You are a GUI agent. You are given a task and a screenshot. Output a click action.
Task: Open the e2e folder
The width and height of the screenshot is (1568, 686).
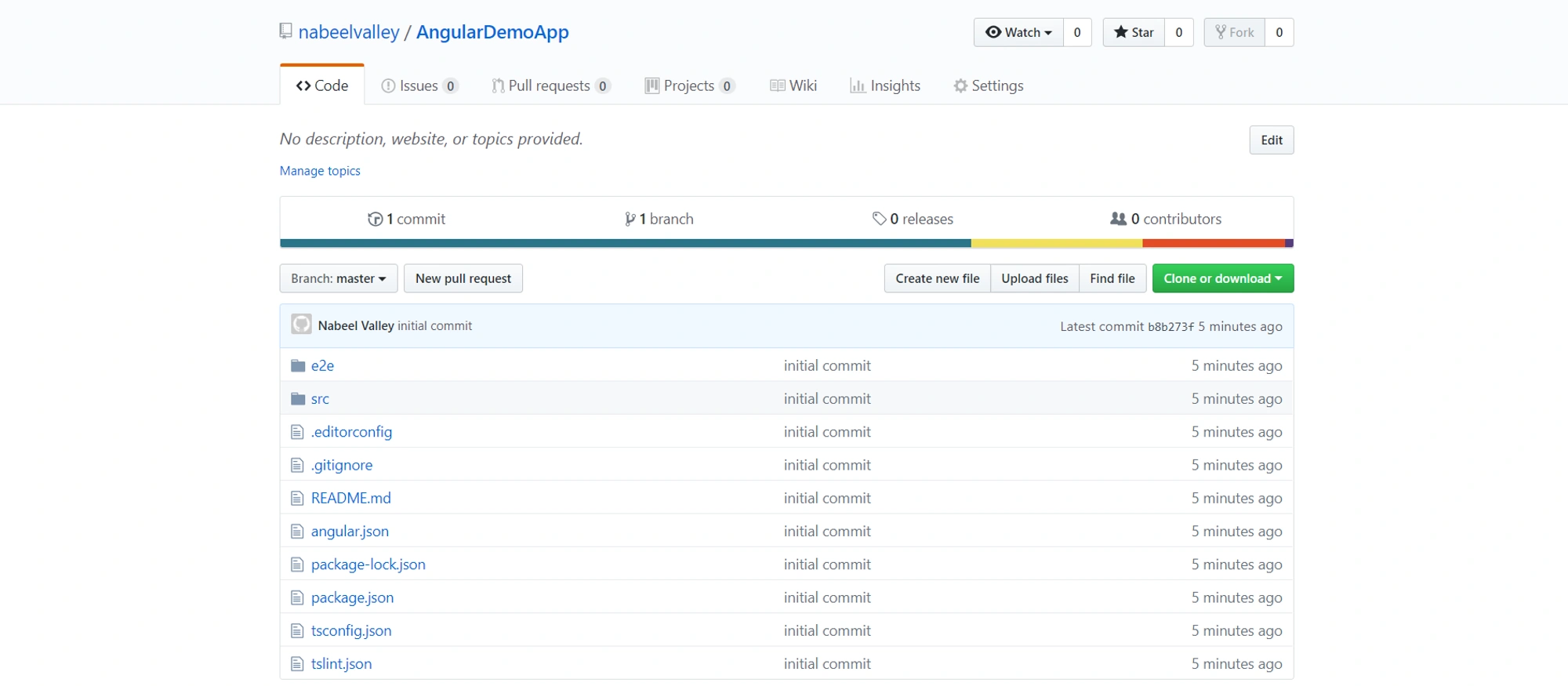coord(322,365)
